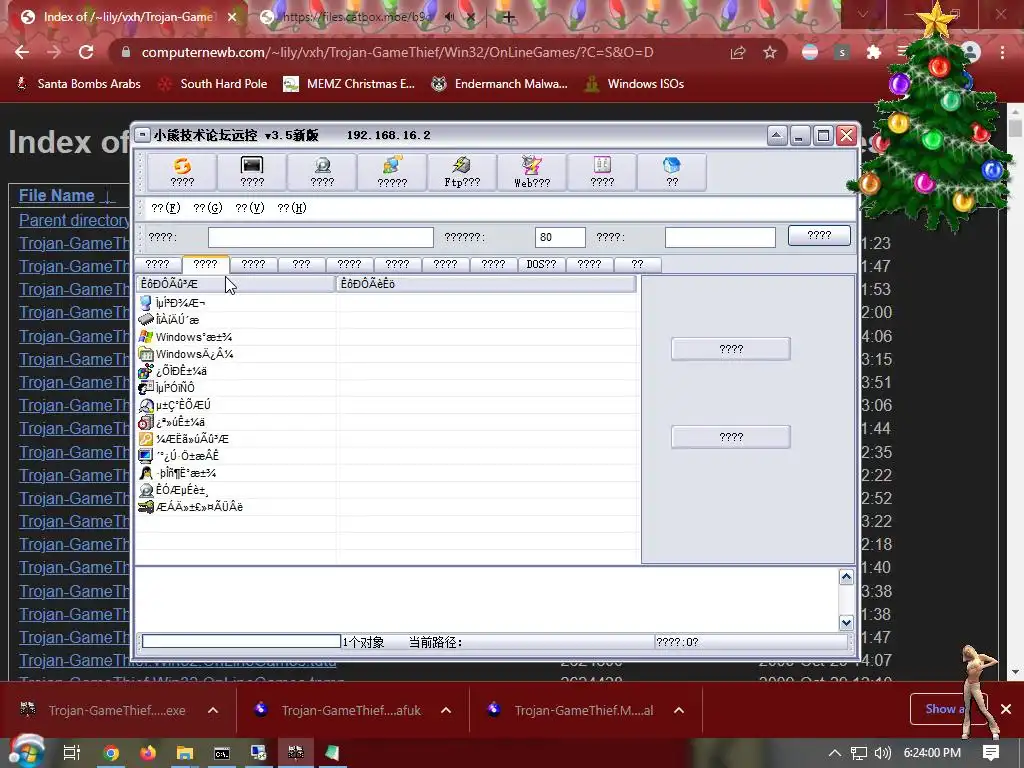
Task: Expand options for Trojan-GameThief.M....al download
Action: [679, 711]
